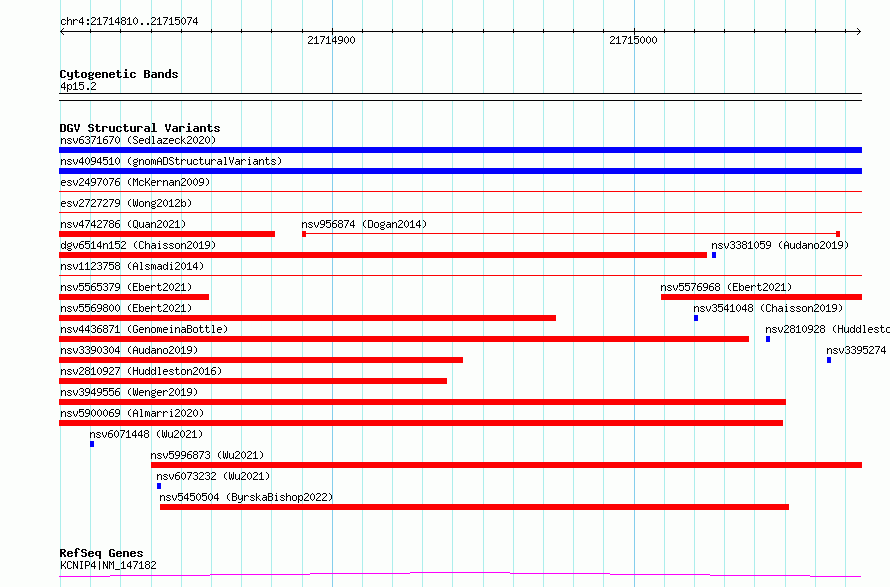
Task: Select the nsv5569800 (Ebert2021) label
Action: tap(126, 308)
